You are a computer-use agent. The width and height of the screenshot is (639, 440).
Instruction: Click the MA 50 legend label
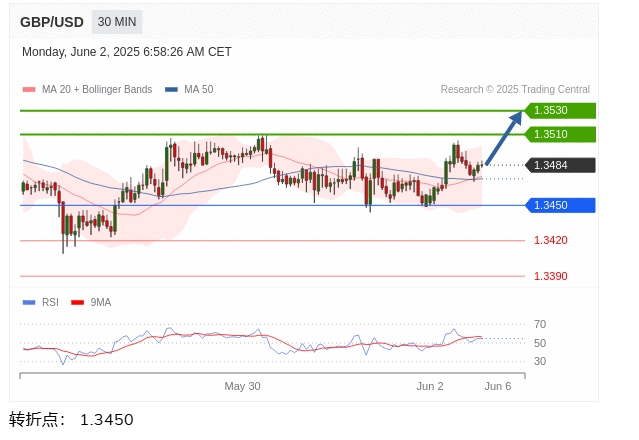click(198, 90)
